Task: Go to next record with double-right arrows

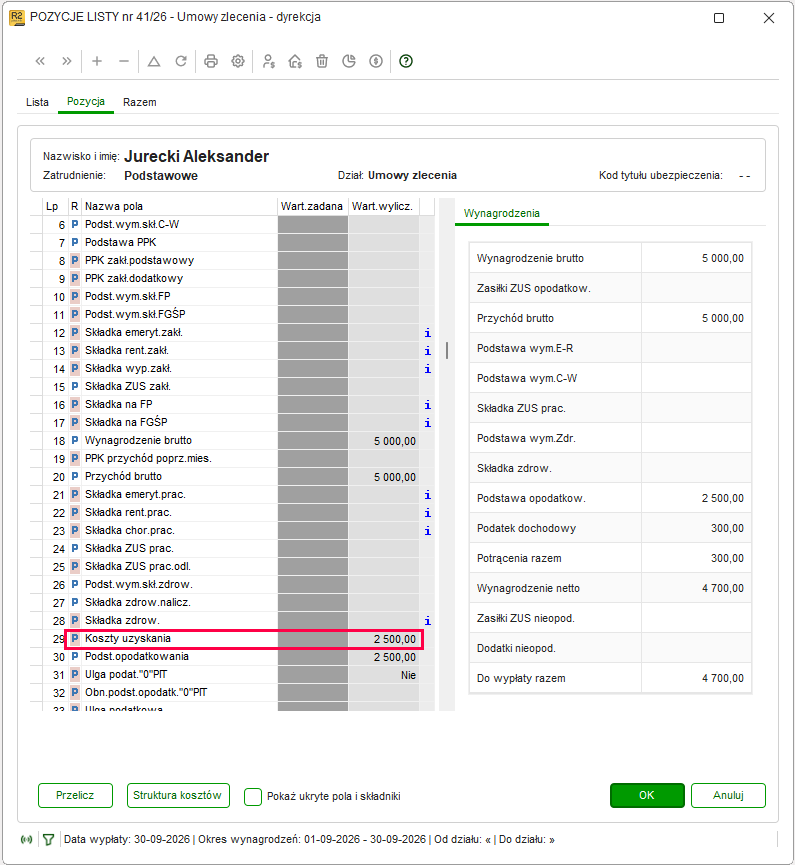Action: pyautogui.click(x=67, y=61)
